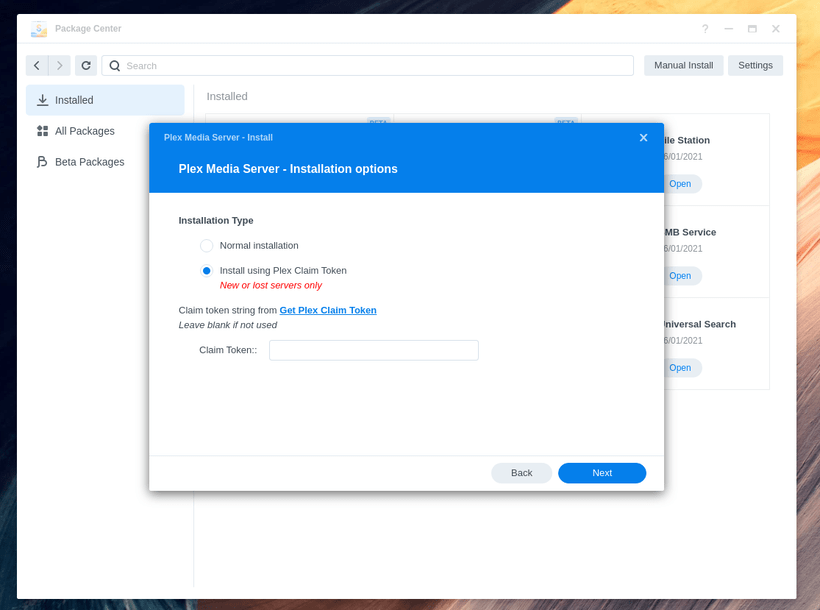Image resolution: width=820 pixels, height=610 pixels.
Task: Open the help question mark icon
Action: 705,29
